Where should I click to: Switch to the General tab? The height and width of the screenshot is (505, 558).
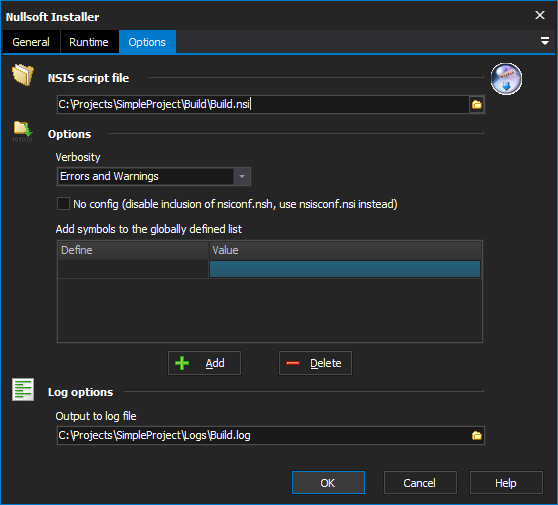pos(31,42)
